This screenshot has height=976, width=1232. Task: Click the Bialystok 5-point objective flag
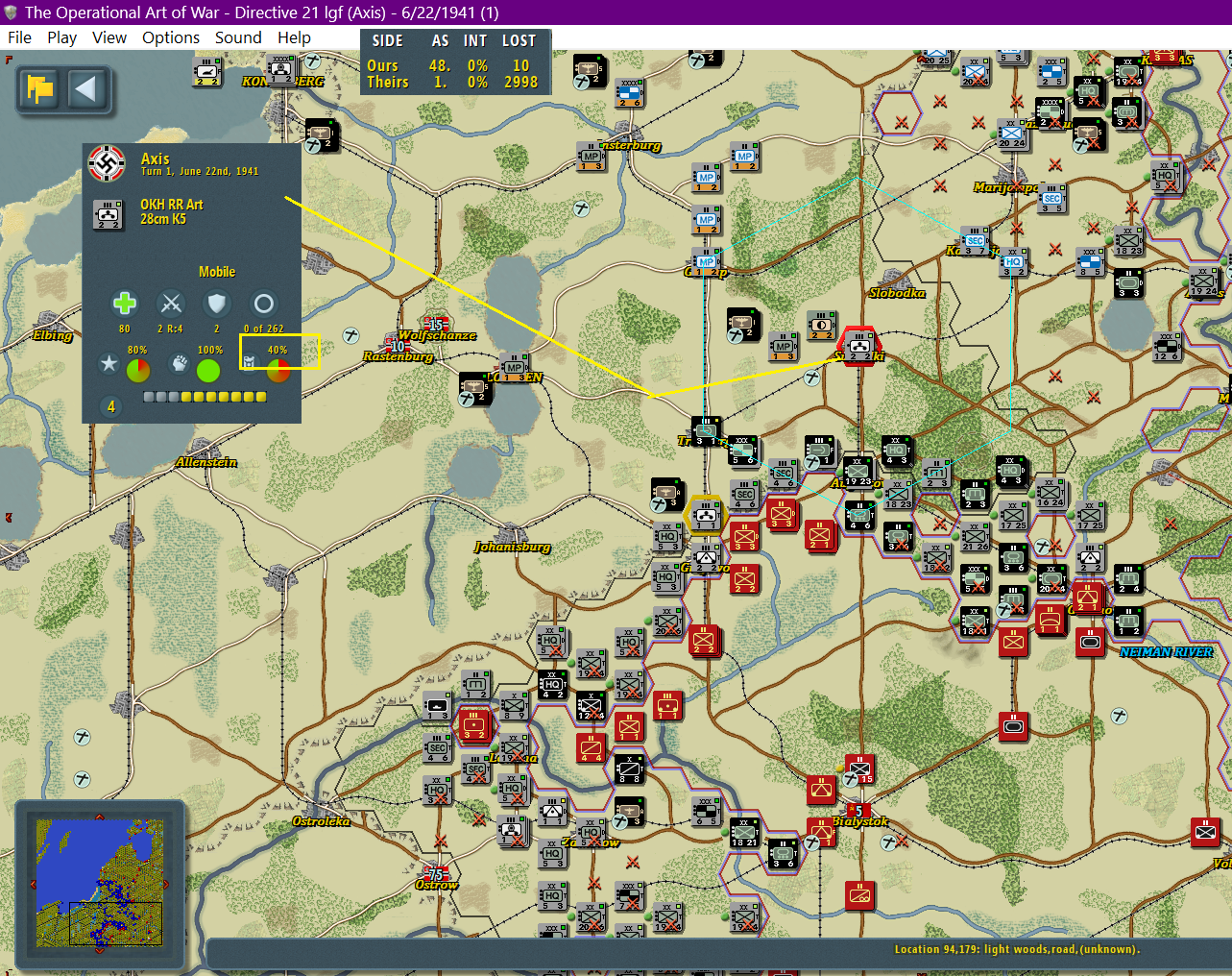click(858, 810)
